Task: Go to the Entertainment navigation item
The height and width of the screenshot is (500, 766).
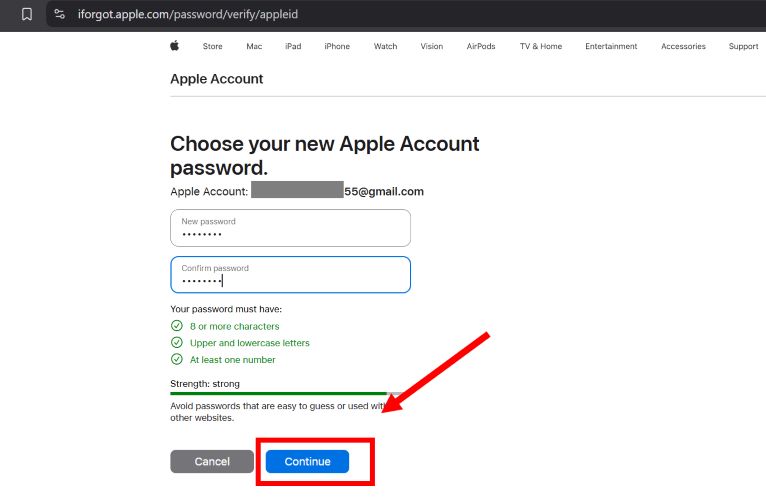Action: [x=611, y=46]
